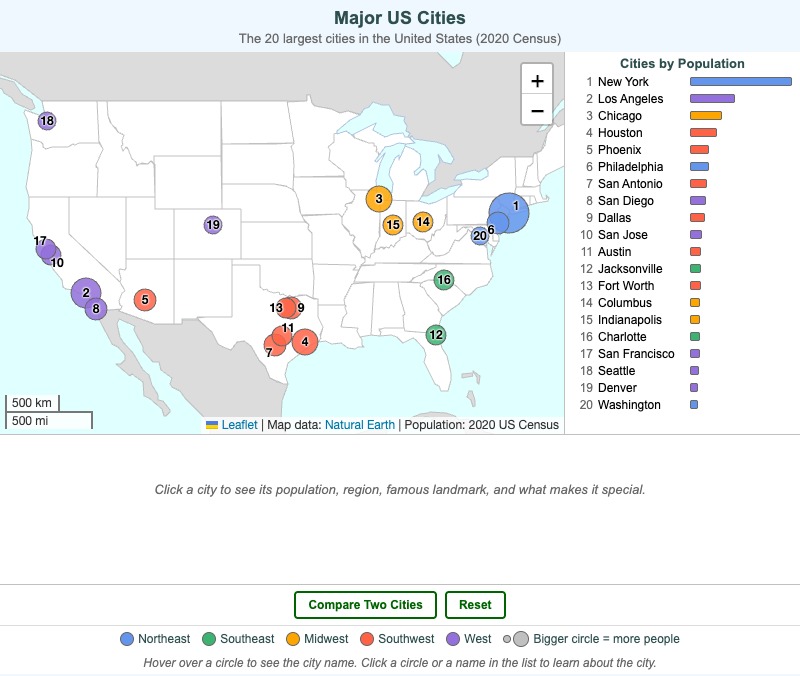Click the Charlotte marker numbered 16

coord(444,280)
